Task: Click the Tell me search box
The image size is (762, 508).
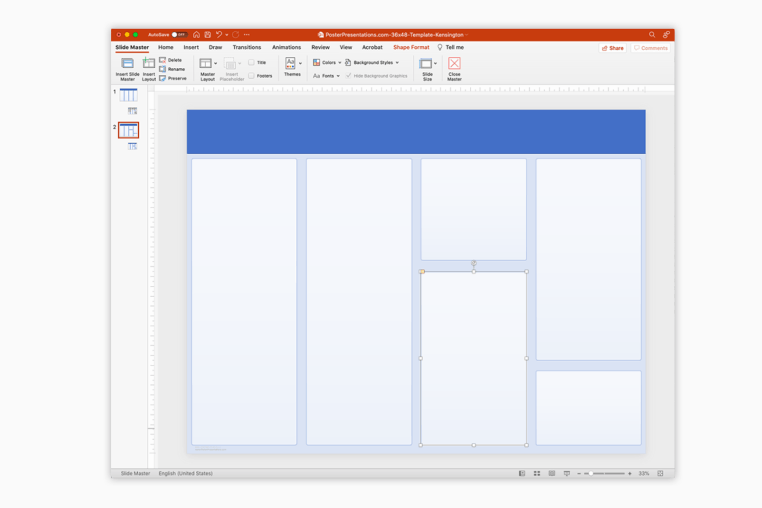Action: pyautogui.click(x=450, y=47)
